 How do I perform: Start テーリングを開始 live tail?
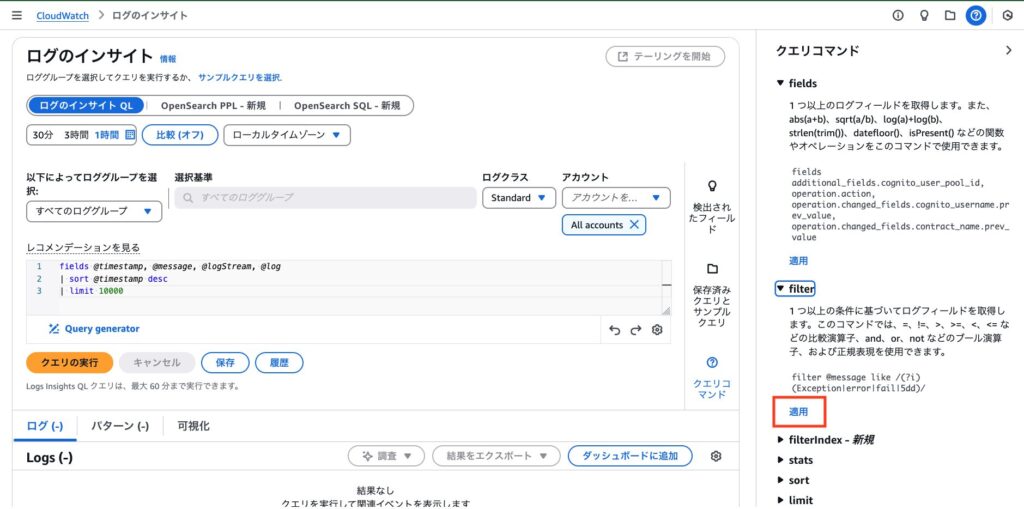[665, 56]
